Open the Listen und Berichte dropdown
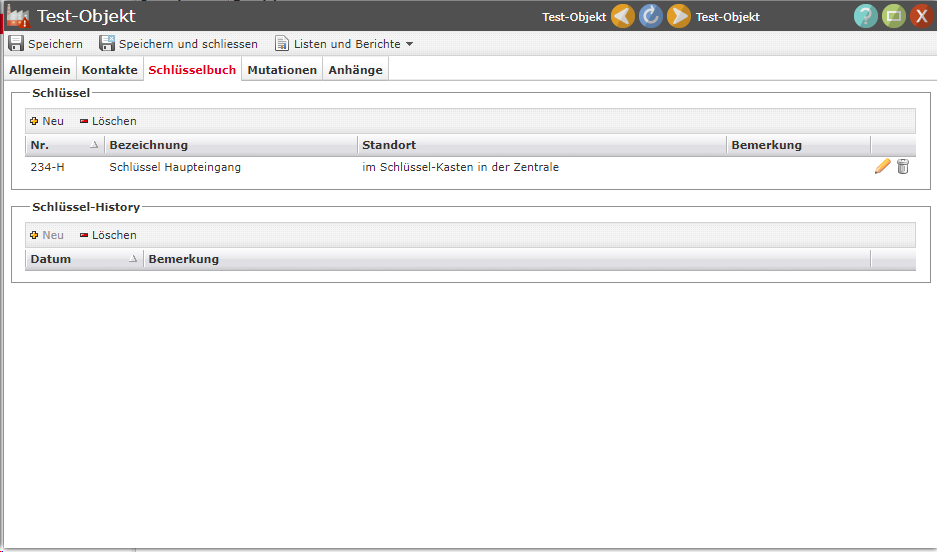Viewport: 937px width, 552px height. [x=344, y=44]
